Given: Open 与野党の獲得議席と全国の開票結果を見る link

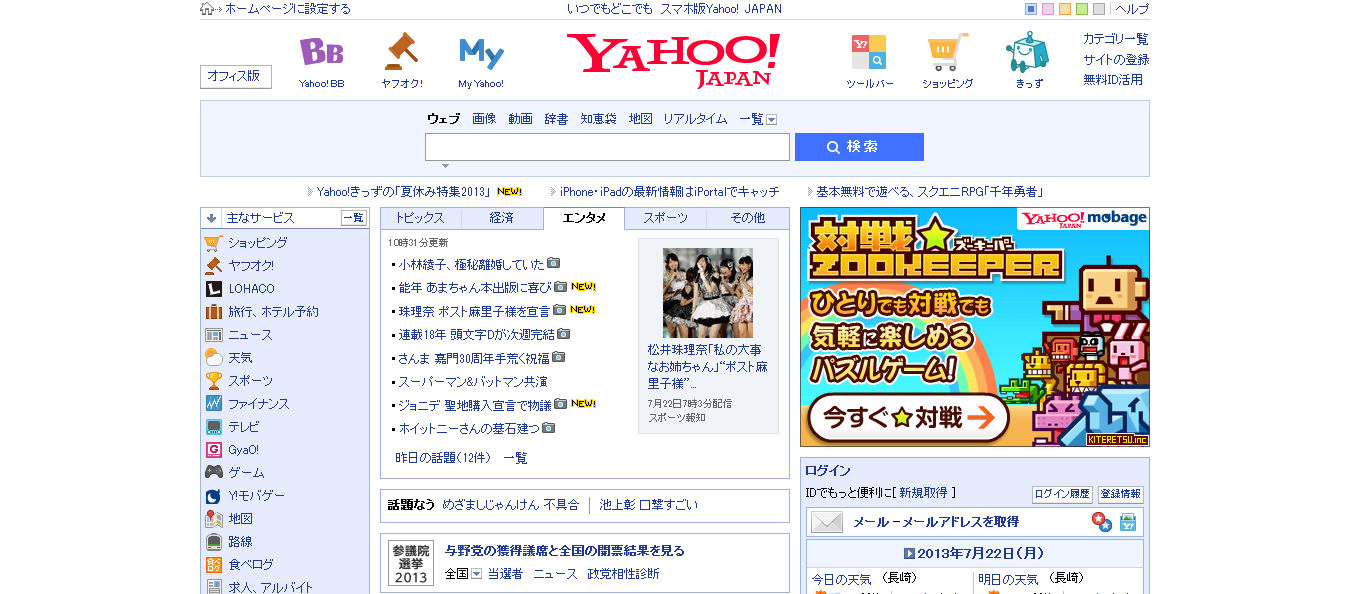Looking at the screenshot, I should (x=565, y=551).
